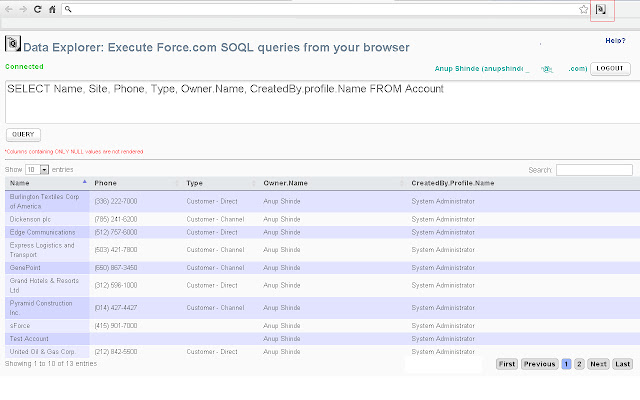
Task: Select pagination page 1
Action: 566,364
